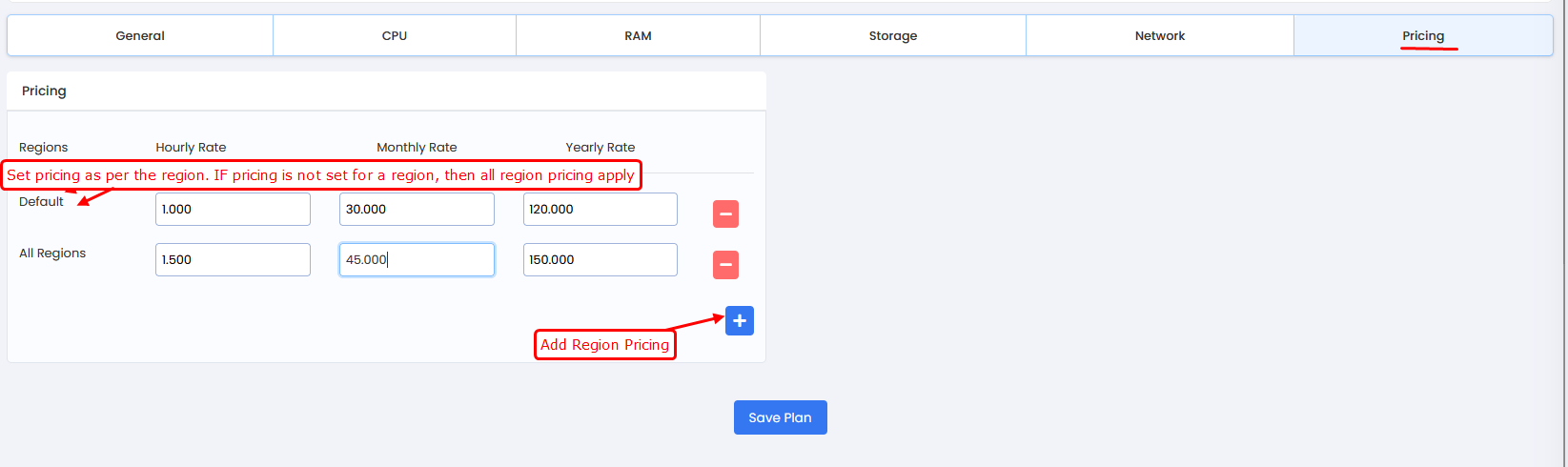Select the Storage tab
Viewport: 1568px width, 467px height.
[892, 36]
